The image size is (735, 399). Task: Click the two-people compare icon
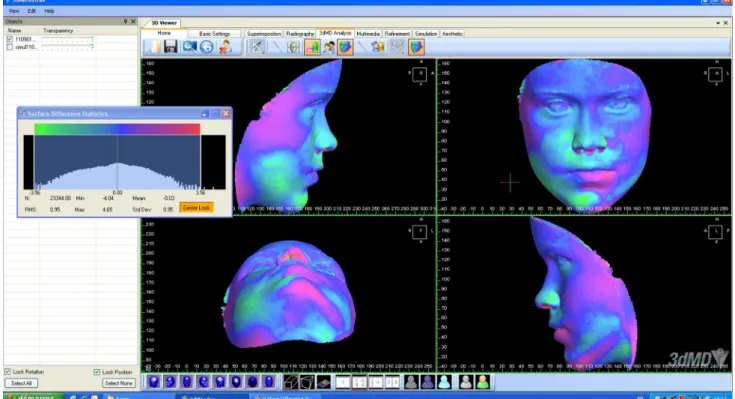point(329,47)
